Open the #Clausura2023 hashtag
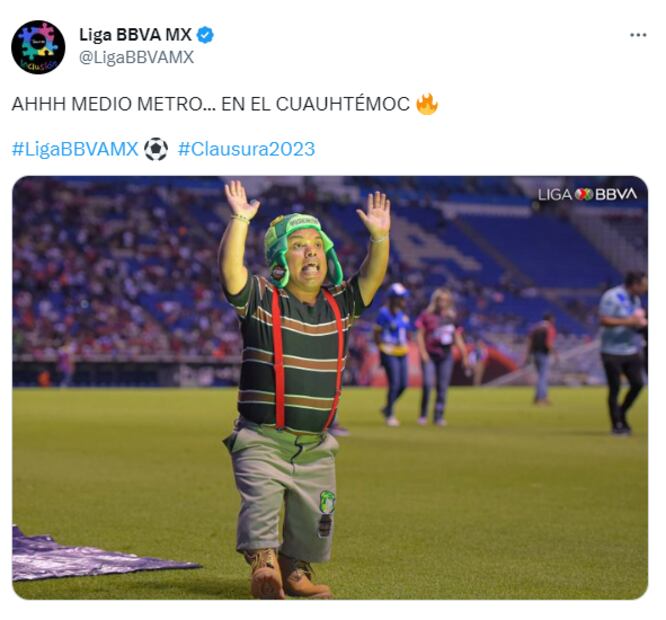 pyautogui.click(x=246, y=149)
